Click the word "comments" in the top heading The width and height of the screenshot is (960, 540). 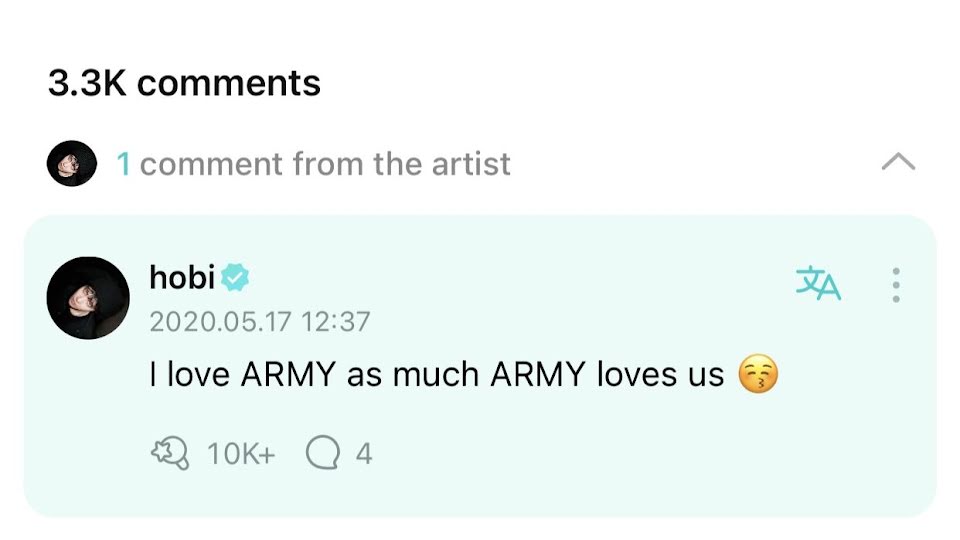(229, 83)
